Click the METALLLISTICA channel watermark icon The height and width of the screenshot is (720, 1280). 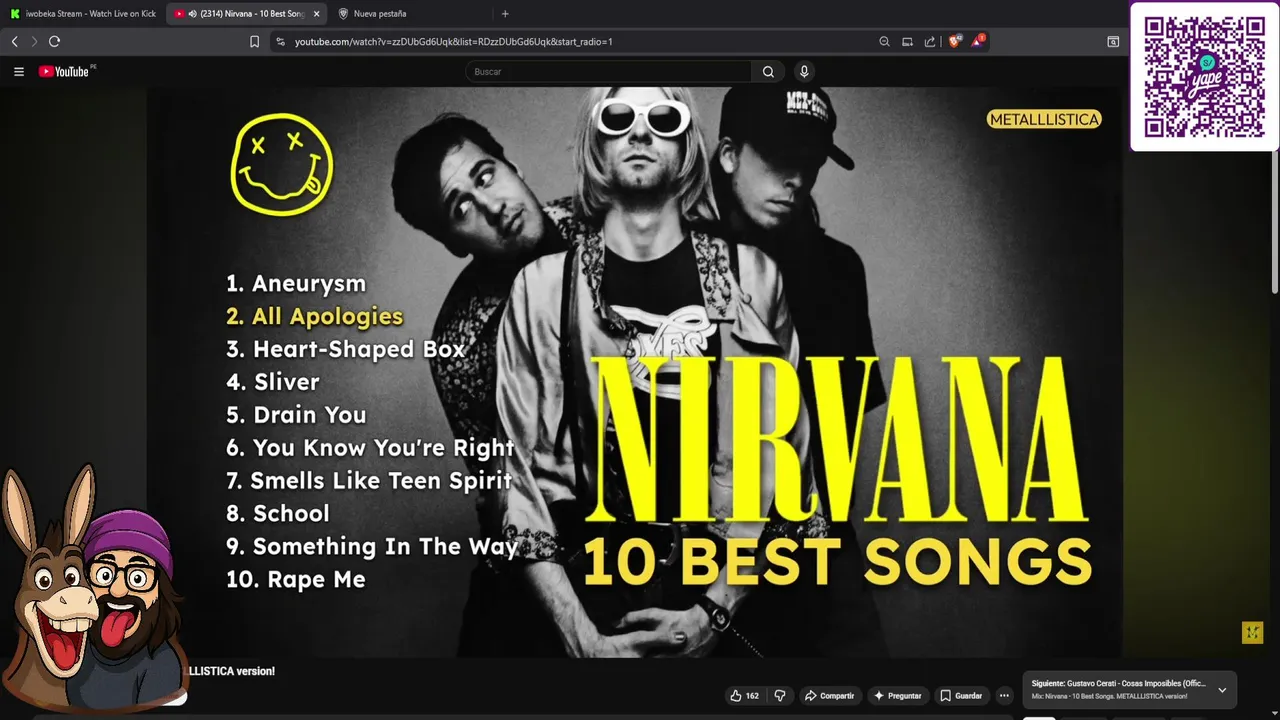point(1252,632)
